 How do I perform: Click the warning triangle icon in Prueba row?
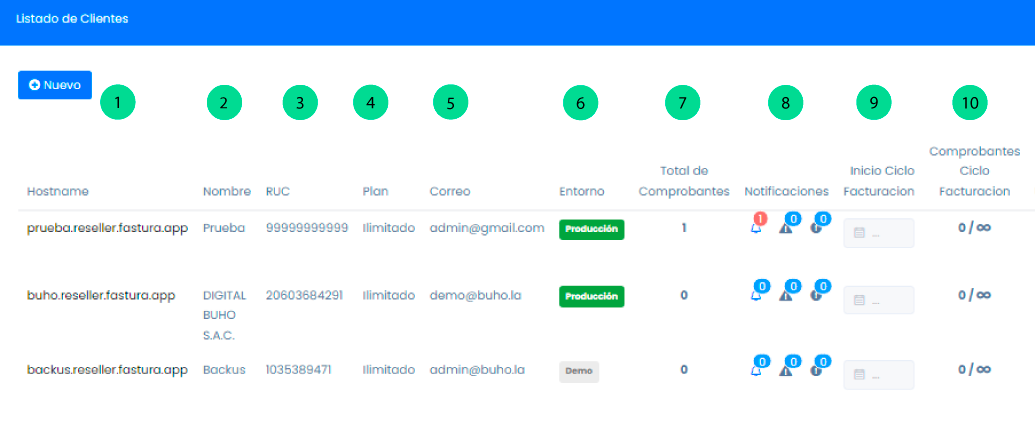pos(786,228)
